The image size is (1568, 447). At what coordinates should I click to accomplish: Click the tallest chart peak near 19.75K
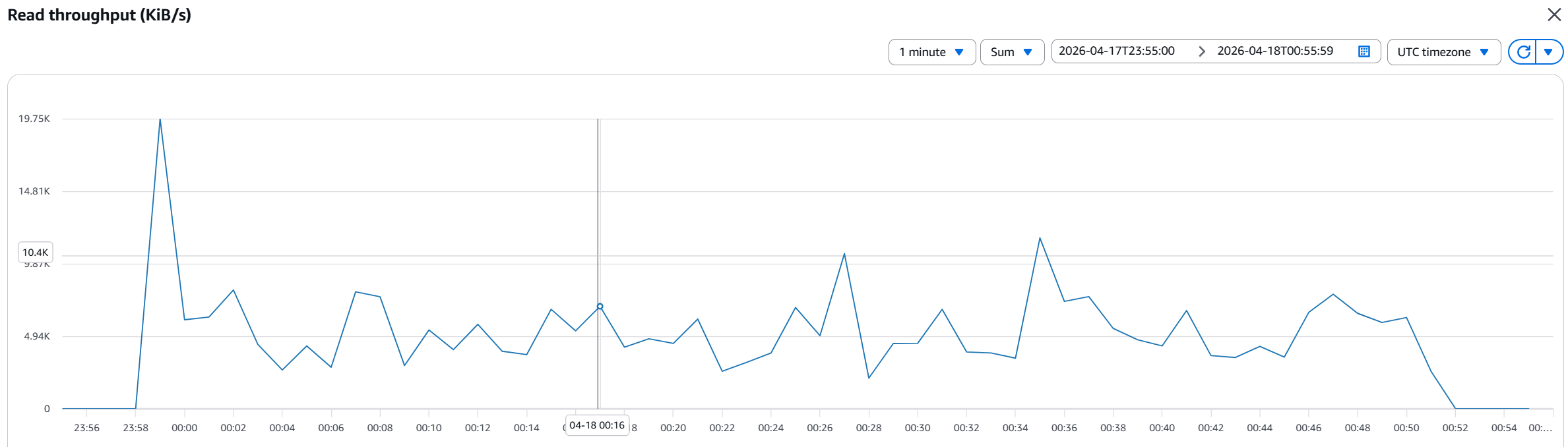(x=160, y=119)
